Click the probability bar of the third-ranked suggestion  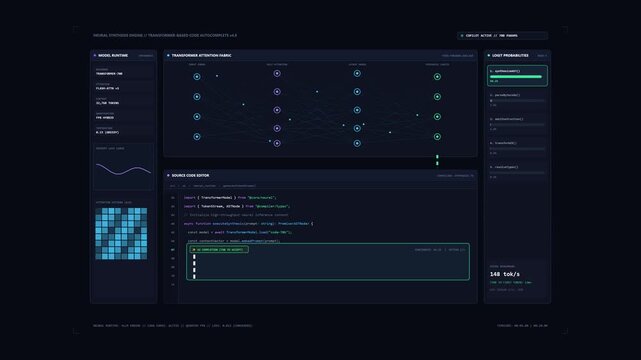(x=517, y=125)
